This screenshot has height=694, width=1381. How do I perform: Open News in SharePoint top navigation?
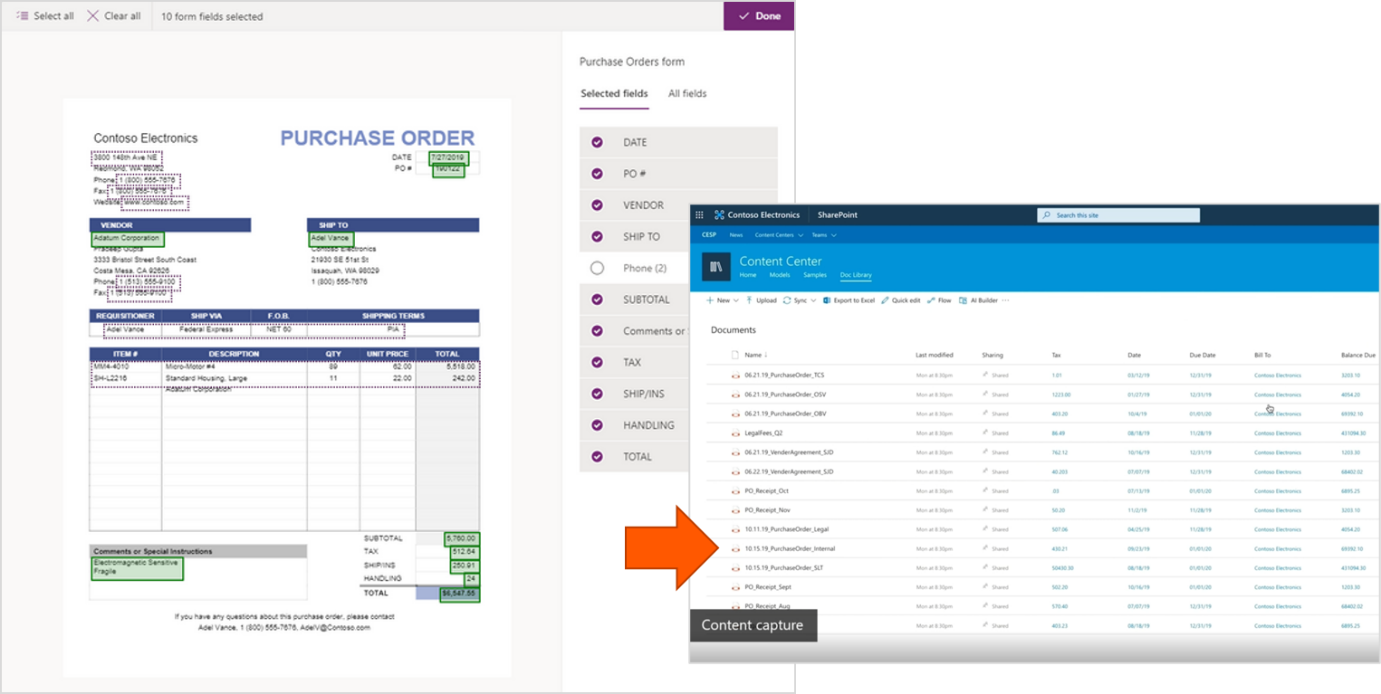[736, 235]
